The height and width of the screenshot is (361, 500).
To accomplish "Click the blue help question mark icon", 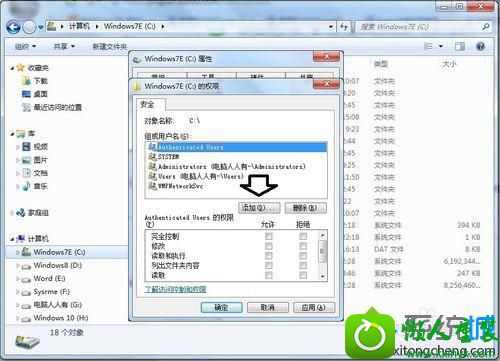I will pos(480,46).
